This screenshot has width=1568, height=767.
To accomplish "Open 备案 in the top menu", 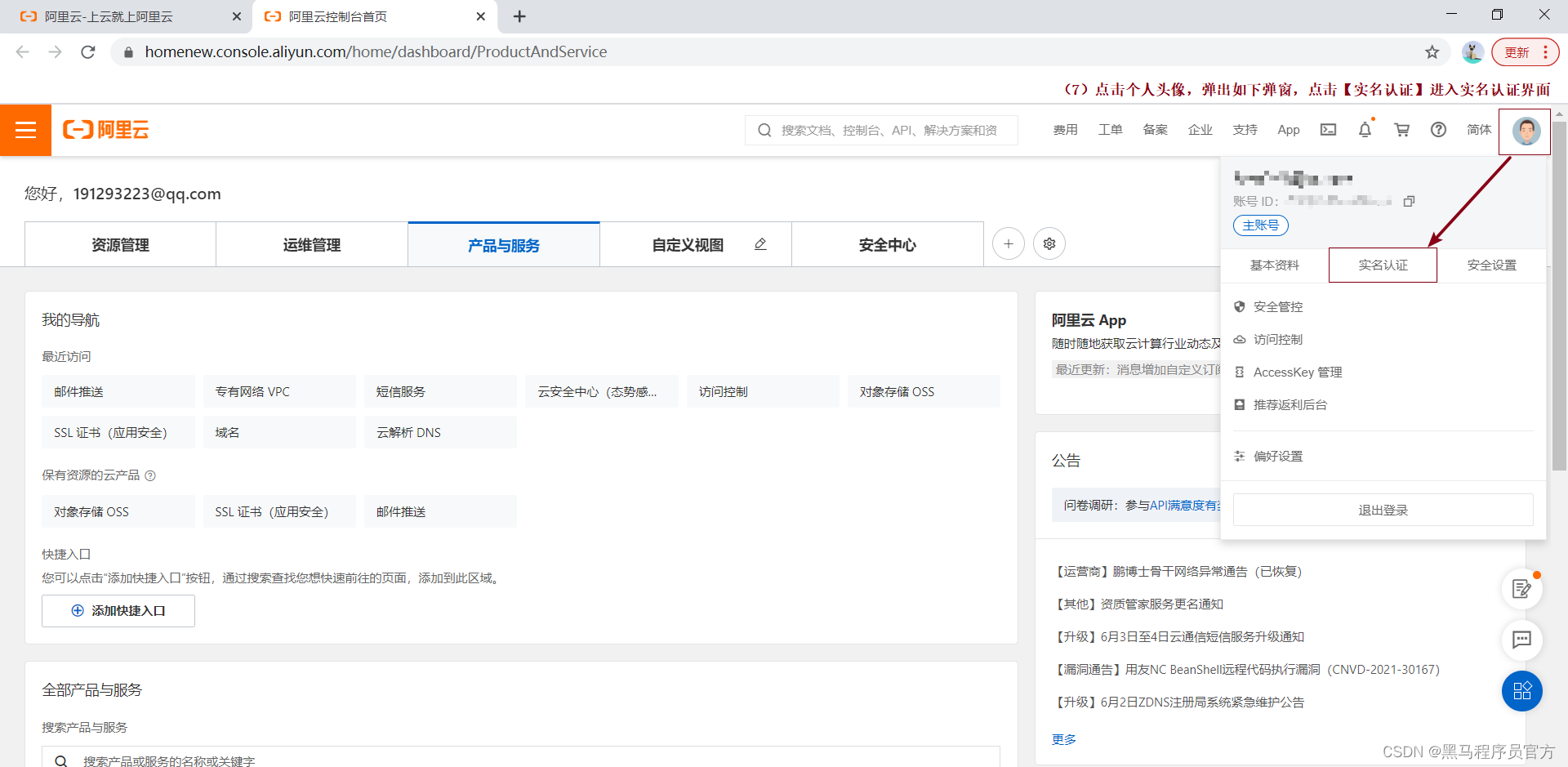I will (x=1155, y=130).
